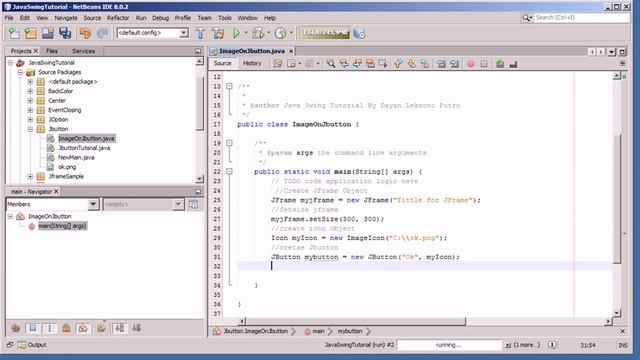Click the editor Back navigation icon
The width and height of the screenshot is (640, 360).
(x=291, y=64)
